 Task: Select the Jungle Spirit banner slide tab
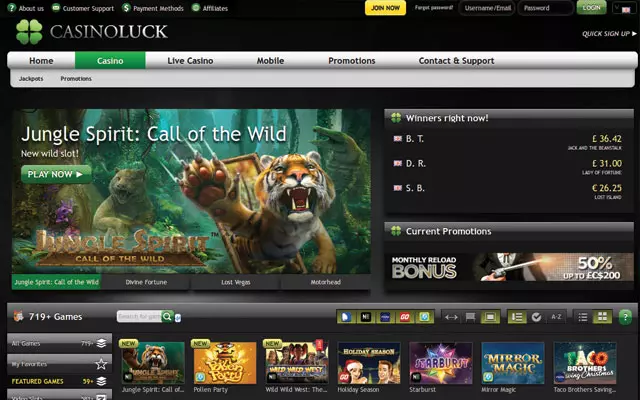pyautogui.click(x=56, y=282)
